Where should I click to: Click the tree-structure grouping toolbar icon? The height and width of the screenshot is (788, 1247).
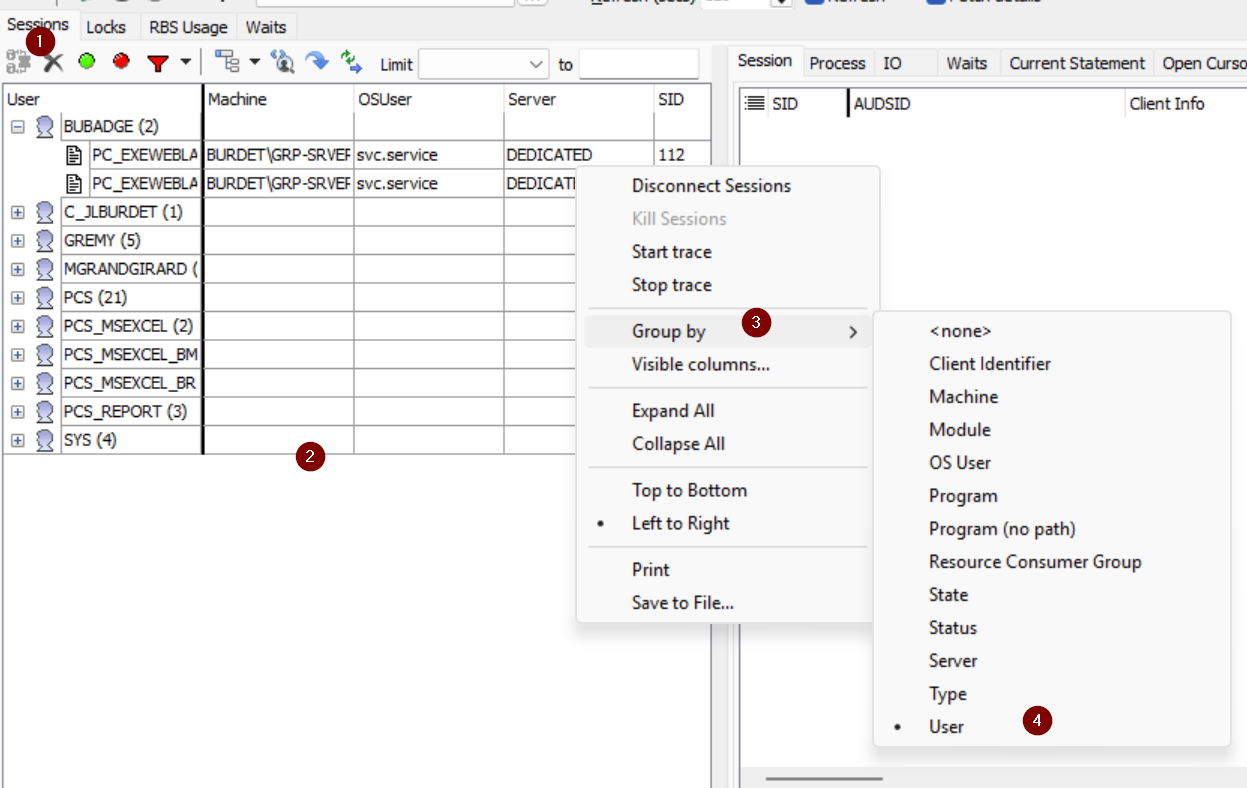pos(229,63)
